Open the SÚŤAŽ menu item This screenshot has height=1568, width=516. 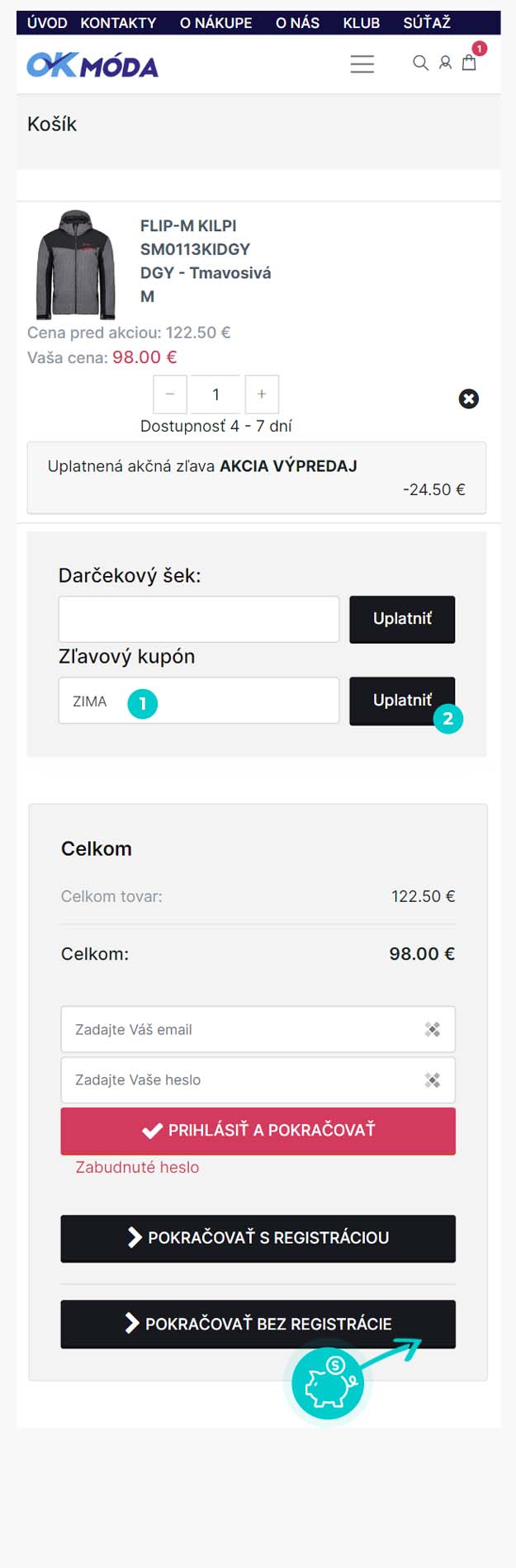pyautogui.click(x=427, y=23)
